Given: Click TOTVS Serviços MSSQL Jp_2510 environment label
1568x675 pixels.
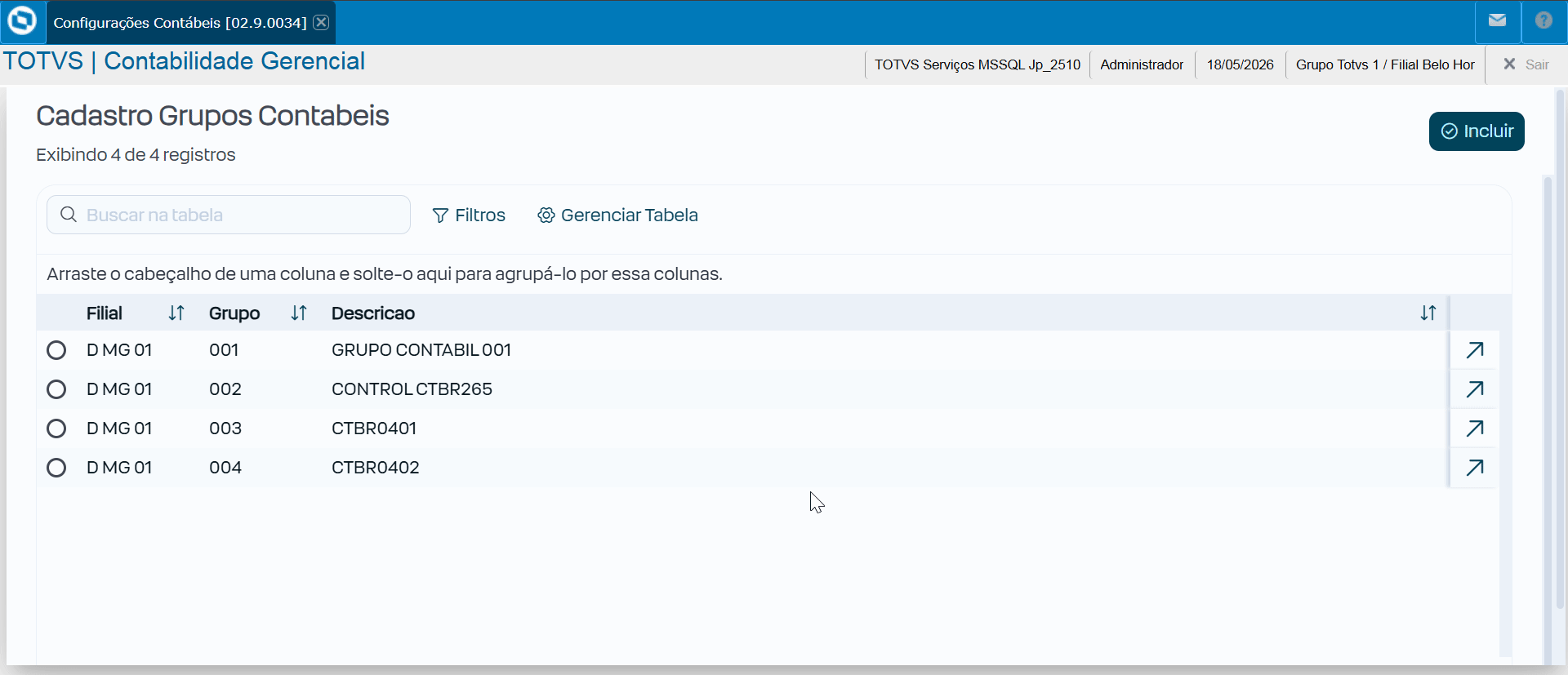Looking at the screenshot, I should click(x=978, y=64).
